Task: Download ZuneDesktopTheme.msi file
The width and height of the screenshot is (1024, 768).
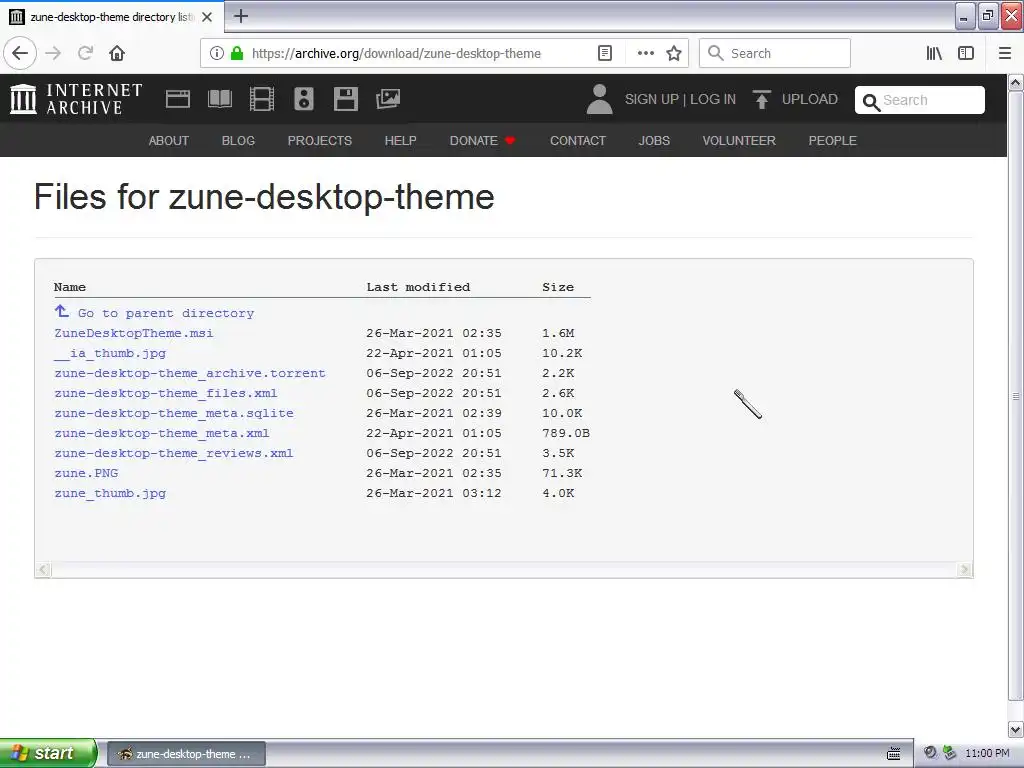Action: point(134,333)
